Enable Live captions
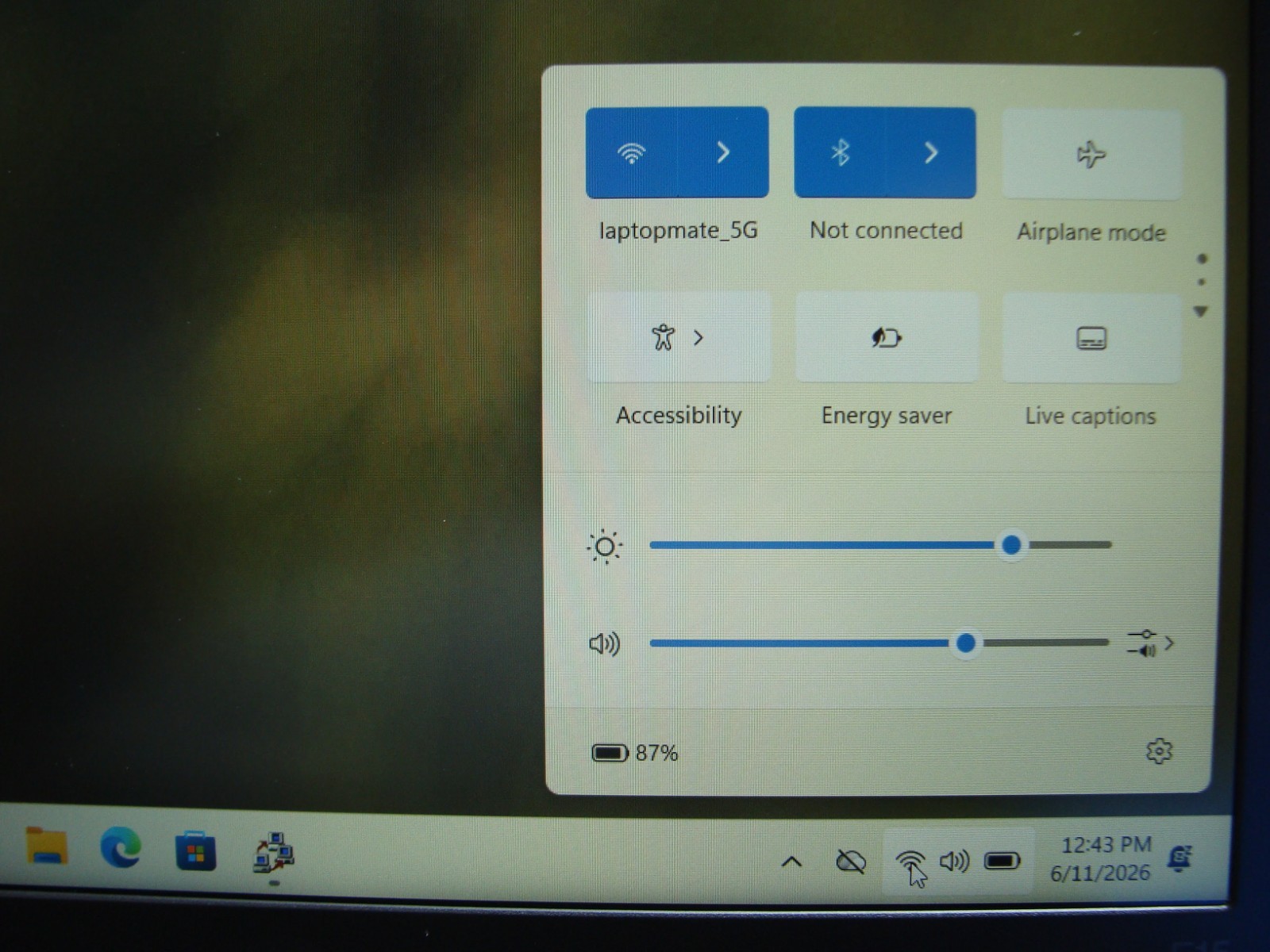 point(1091,339)
